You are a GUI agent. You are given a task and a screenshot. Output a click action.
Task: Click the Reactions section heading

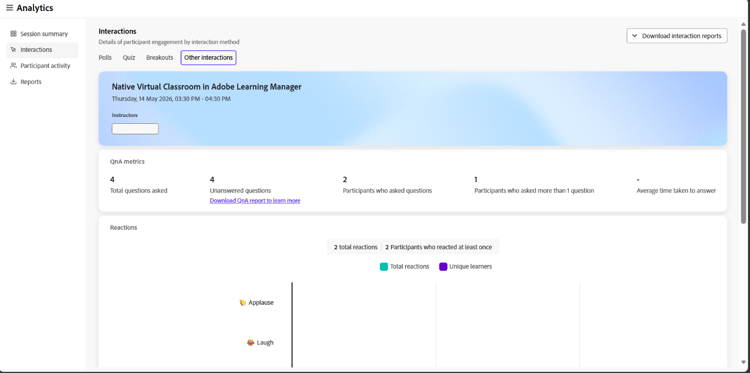123,228
